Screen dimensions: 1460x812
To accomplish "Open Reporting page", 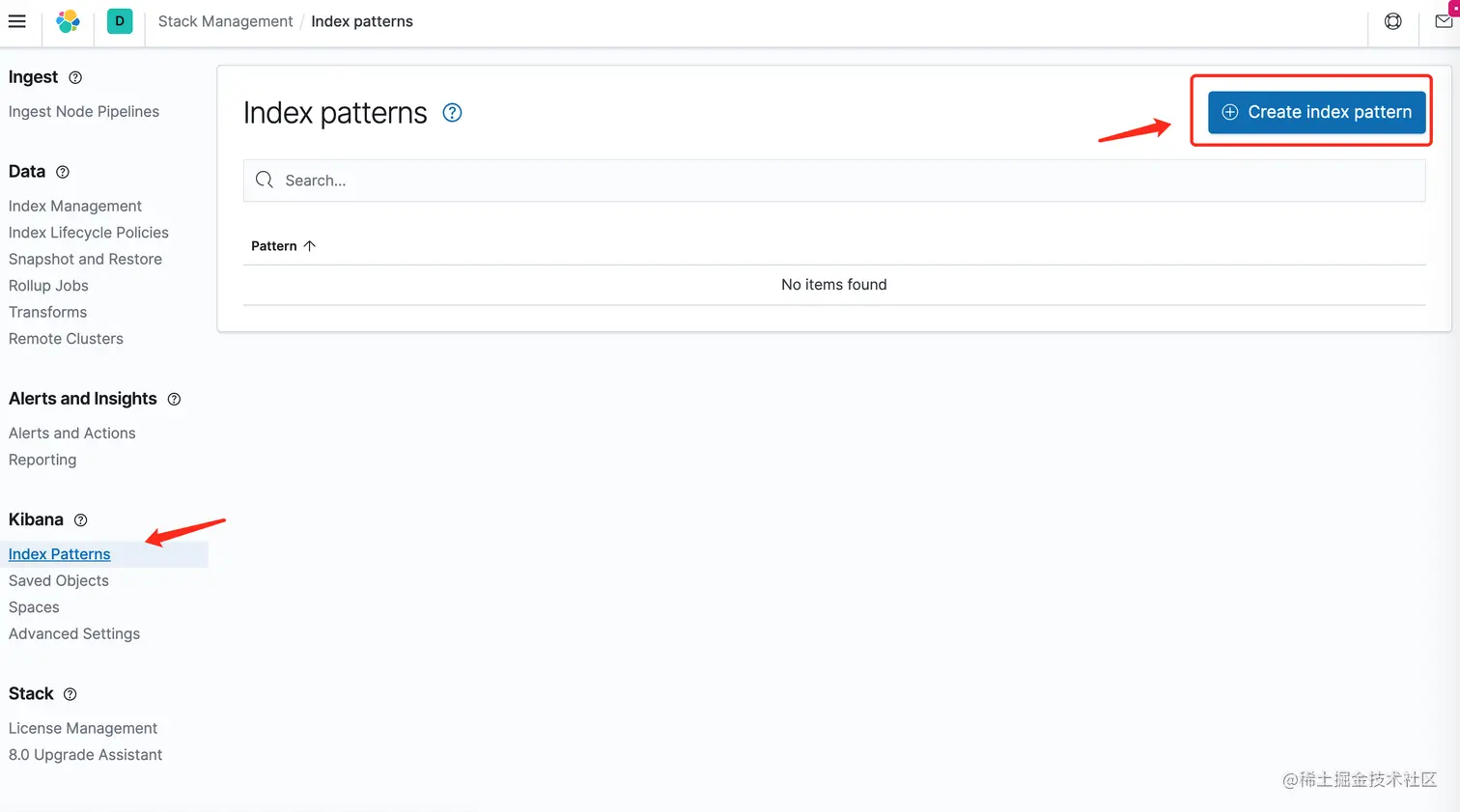I will click(x=42, y=460).
